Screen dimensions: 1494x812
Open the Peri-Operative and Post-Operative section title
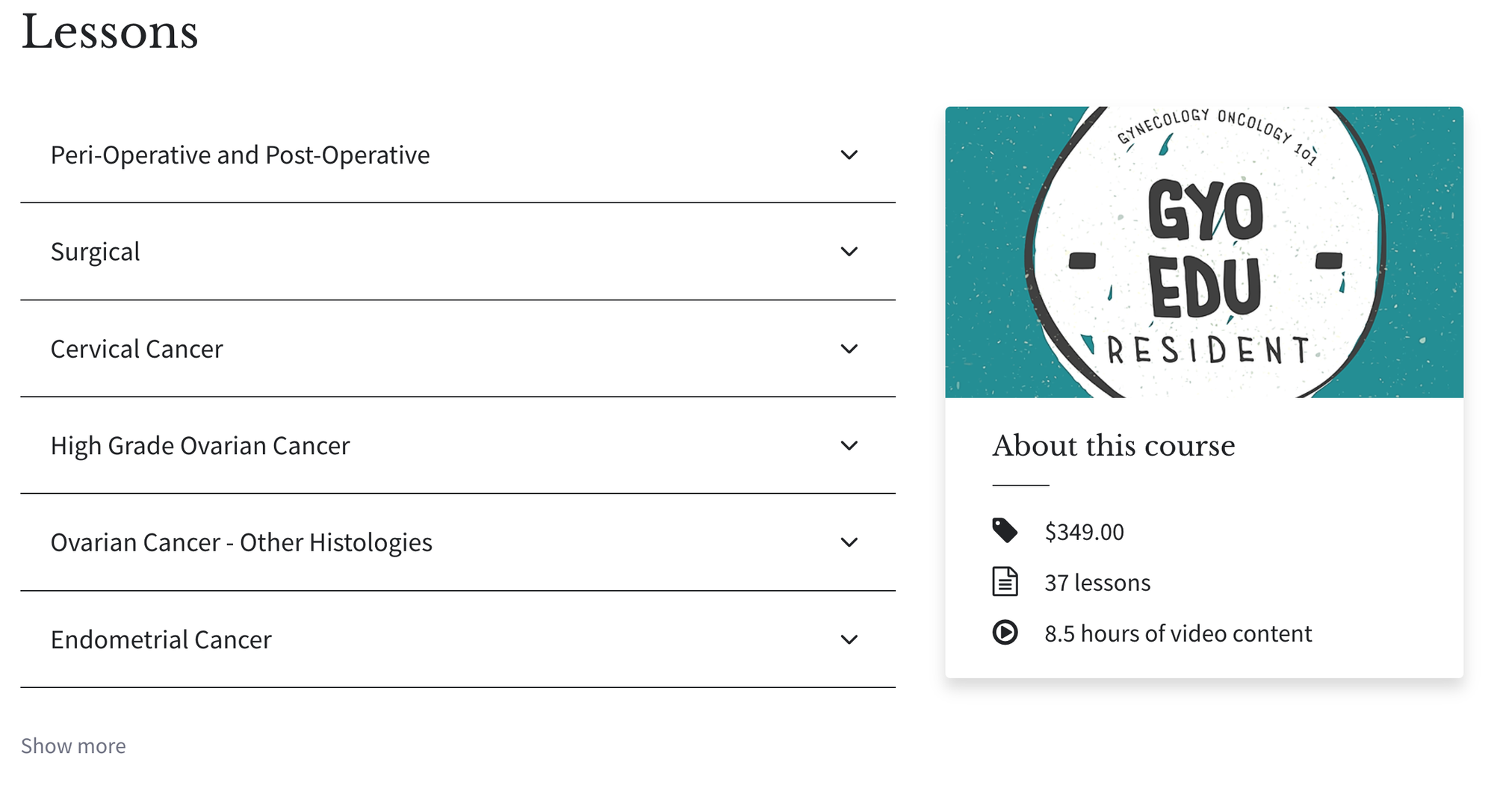pyautogui.click(x=240, y=155)
